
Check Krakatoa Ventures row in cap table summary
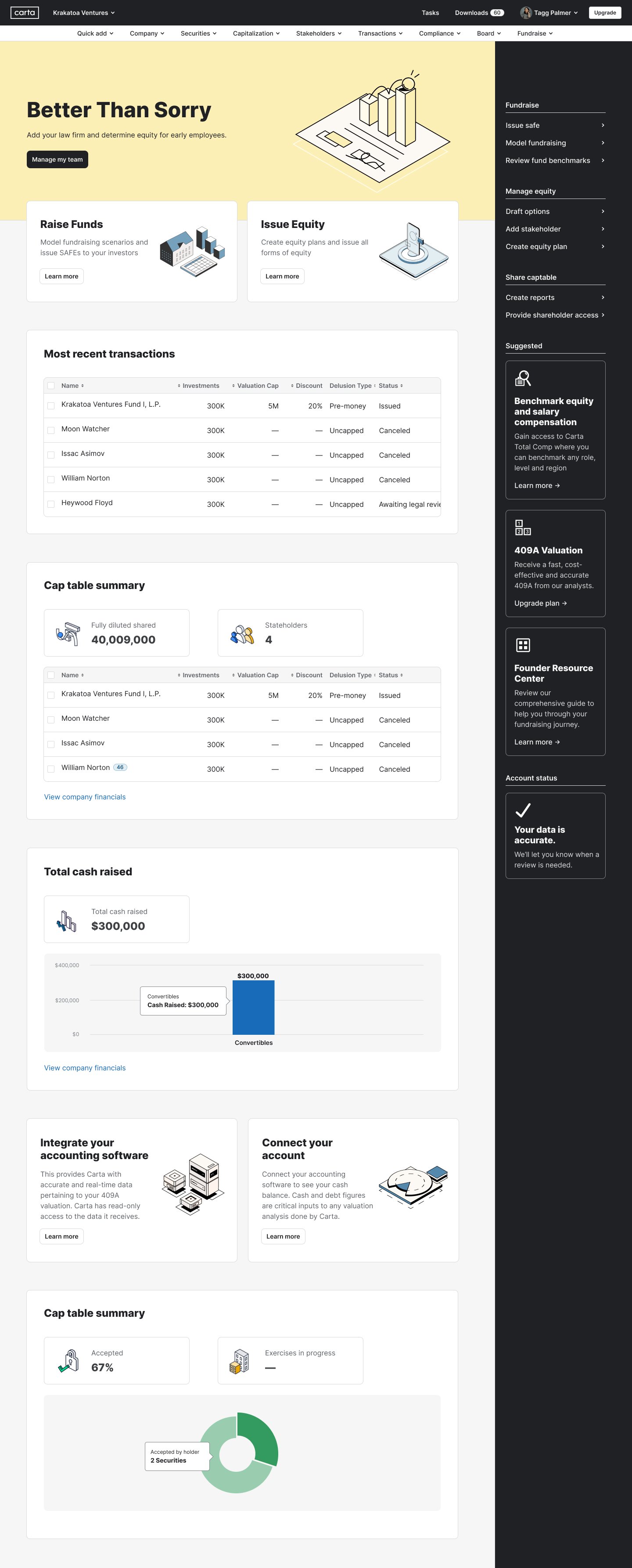(51, 695)
